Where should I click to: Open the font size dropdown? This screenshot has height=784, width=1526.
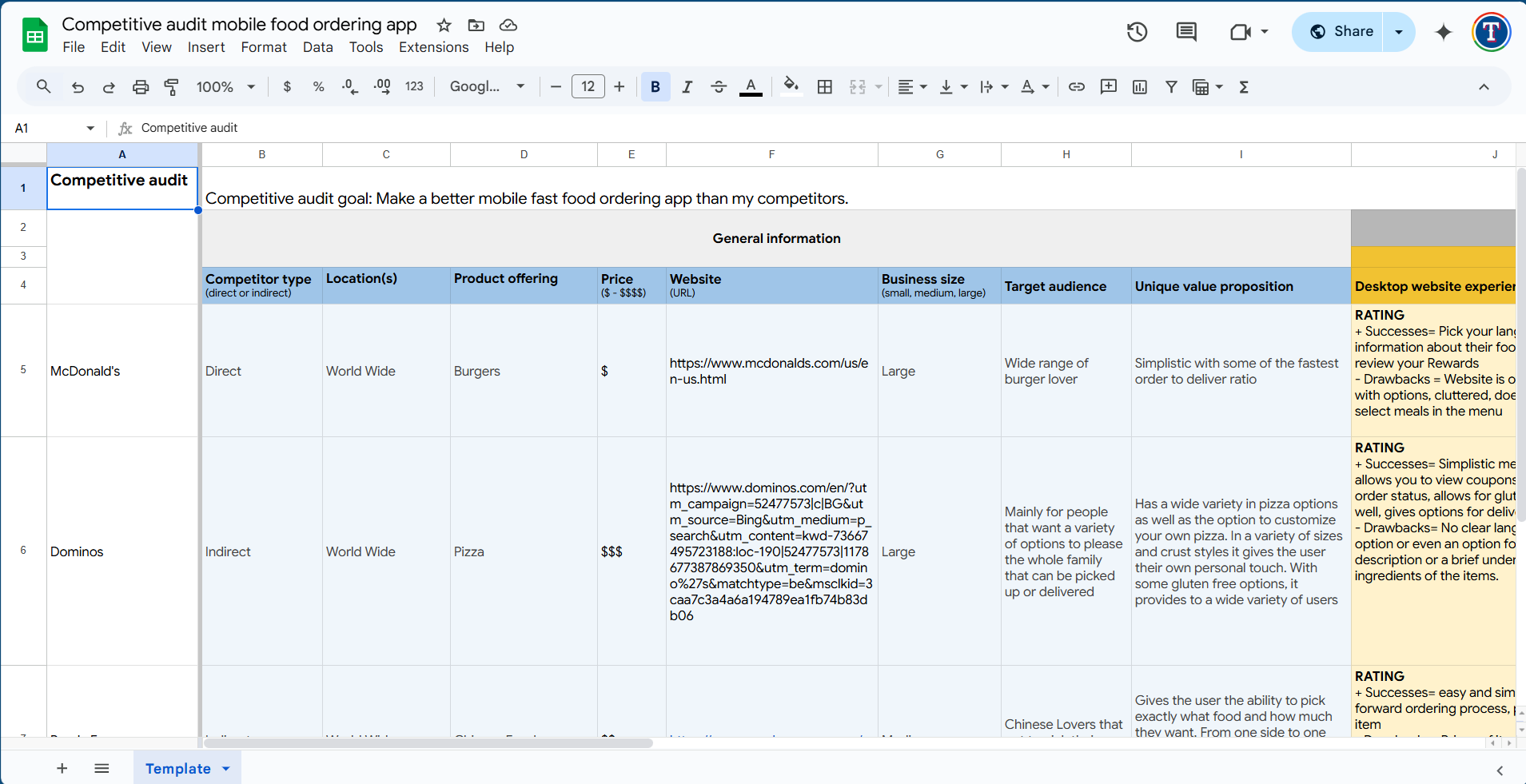coord(588,86)
